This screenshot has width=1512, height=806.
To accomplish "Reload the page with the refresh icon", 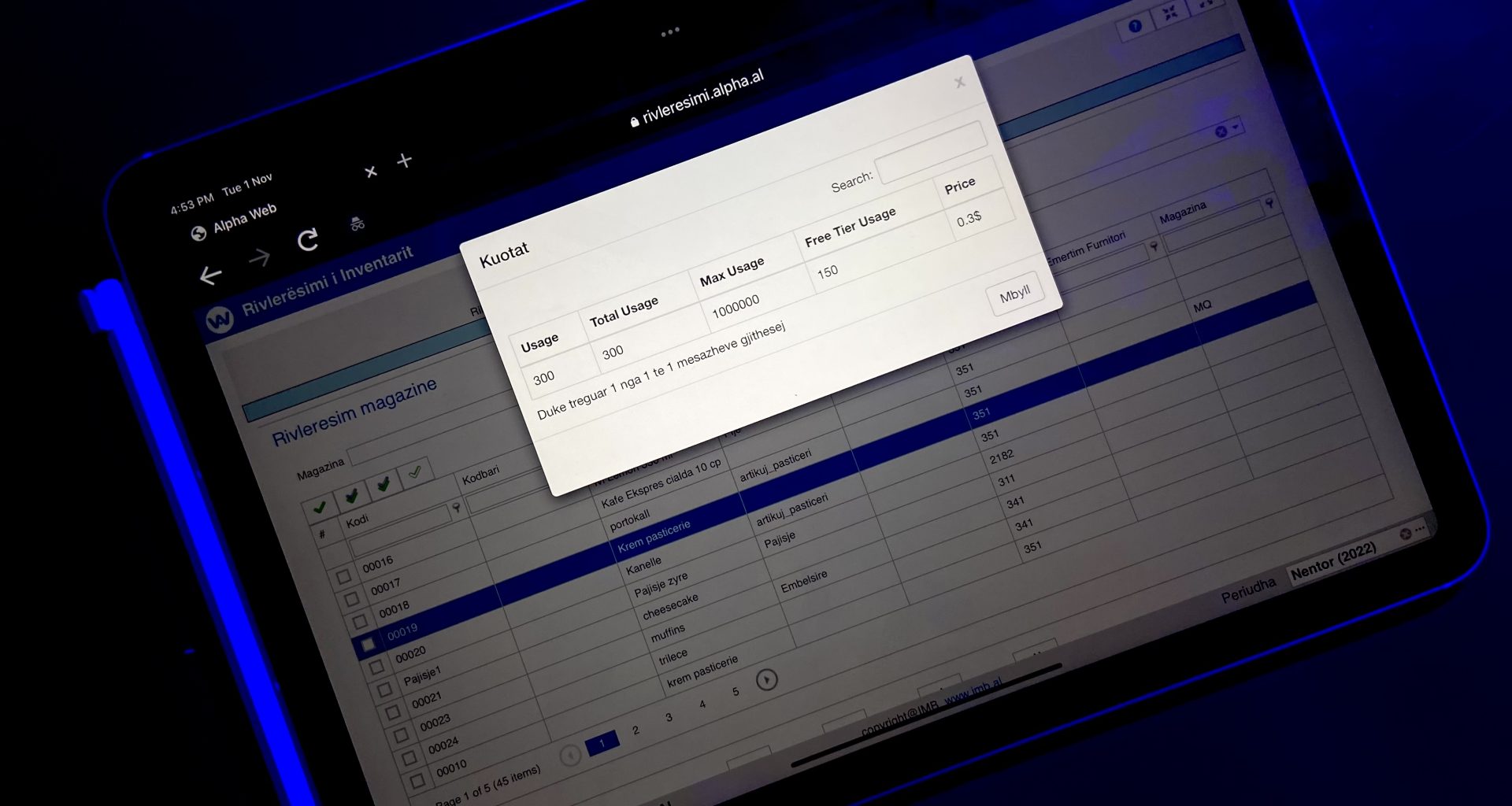I will [x=307, y=239].
